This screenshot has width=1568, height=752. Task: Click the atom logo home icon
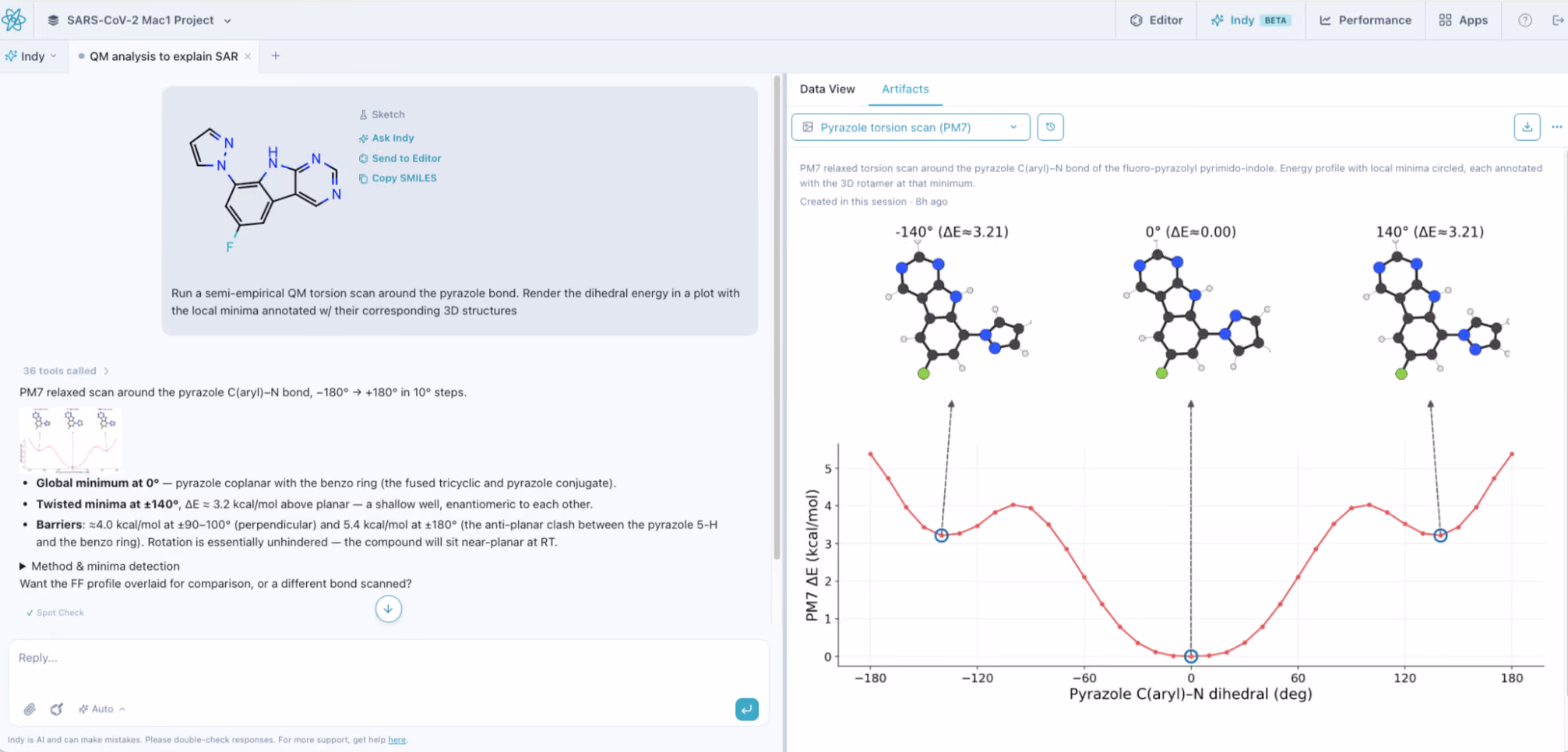[14, 20]
